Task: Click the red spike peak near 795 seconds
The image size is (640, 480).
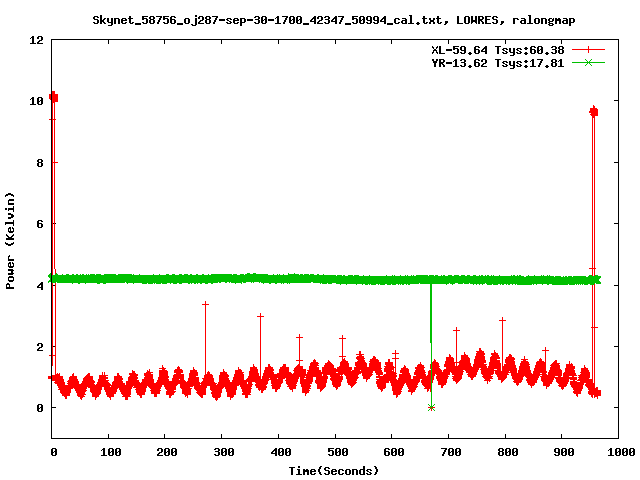Action: 502,320
